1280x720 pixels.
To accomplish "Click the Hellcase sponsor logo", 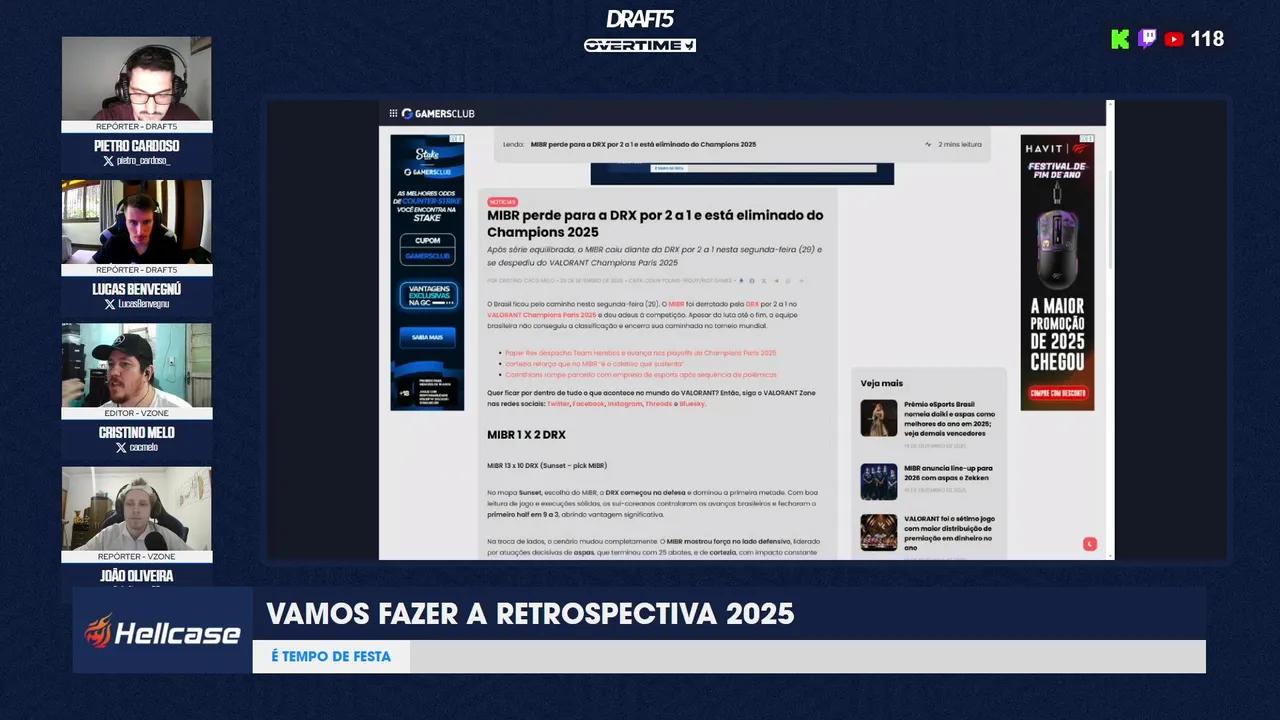I will 163,631.
